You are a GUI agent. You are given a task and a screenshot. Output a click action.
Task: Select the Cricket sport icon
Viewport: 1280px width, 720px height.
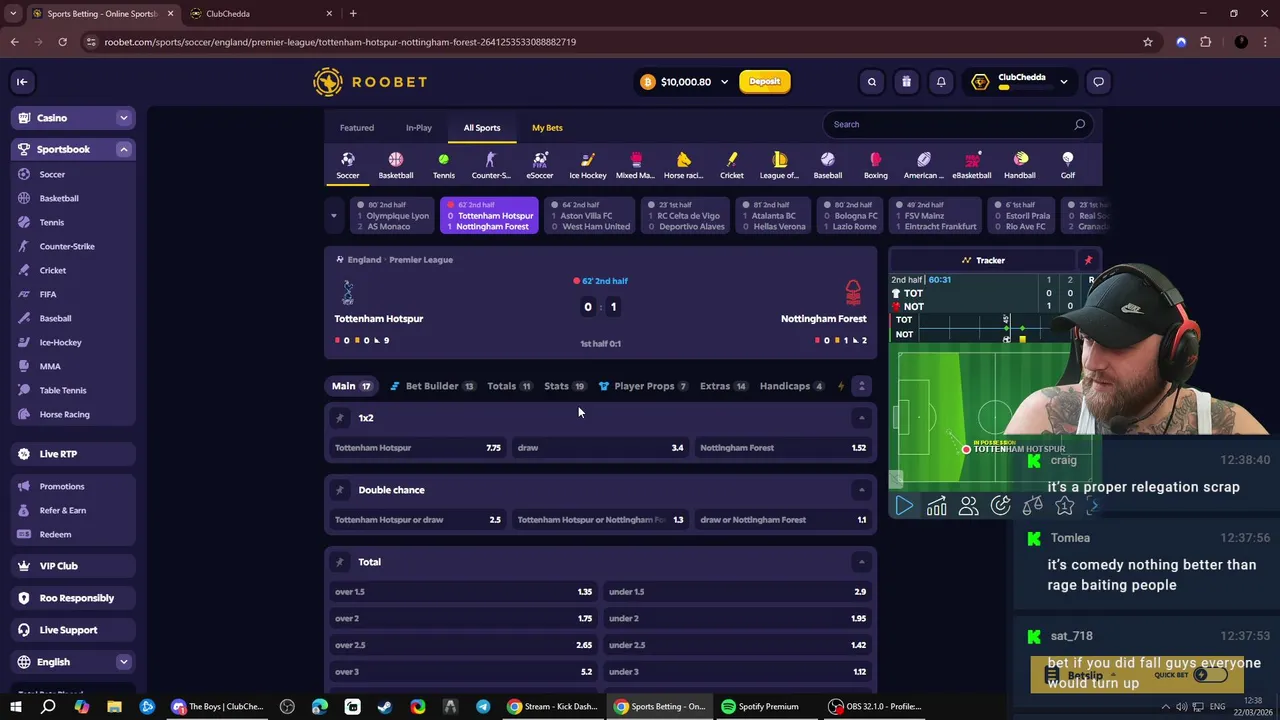(x=732, y=165)
